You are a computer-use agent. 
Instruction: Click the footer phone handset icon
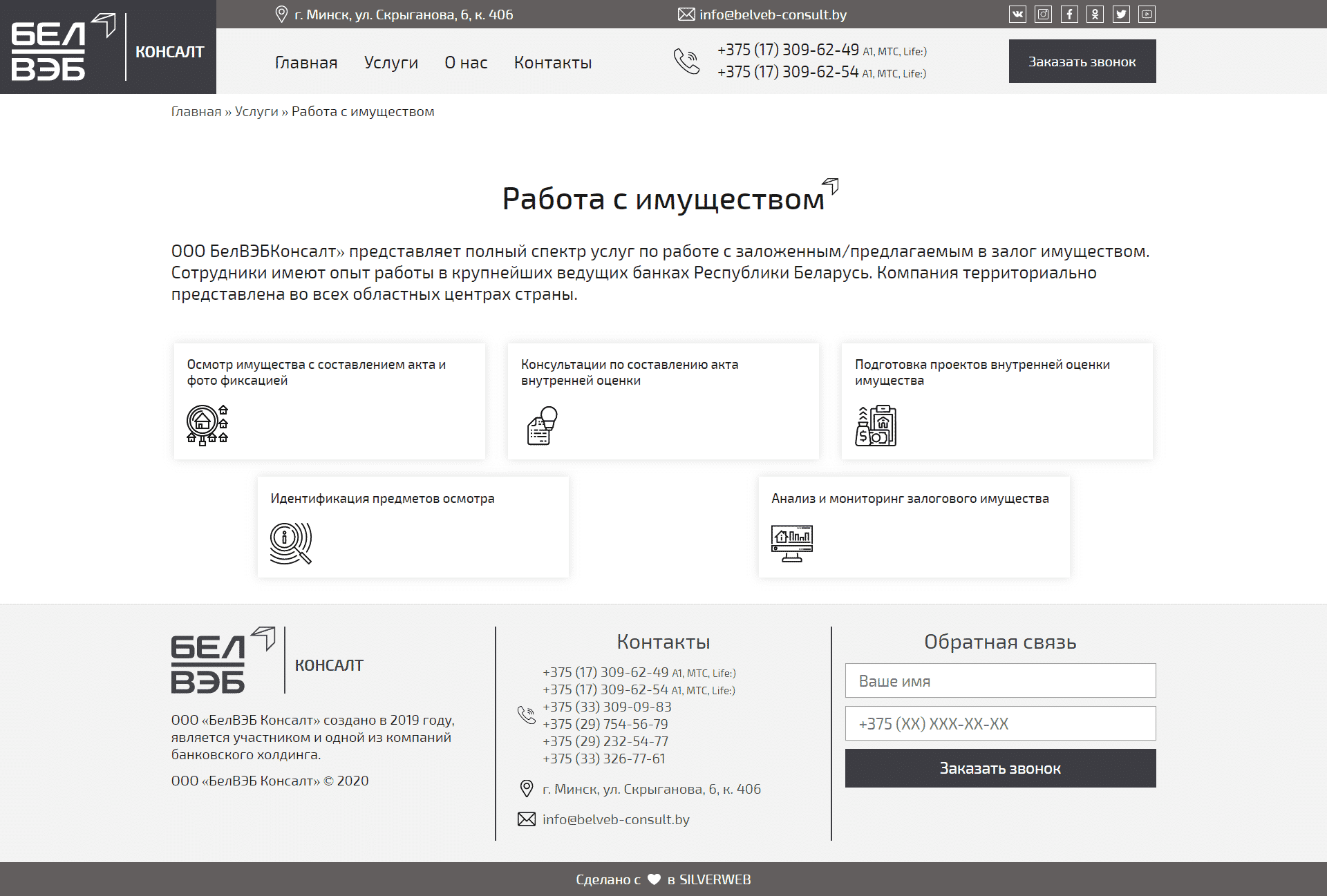coord(527,715)
